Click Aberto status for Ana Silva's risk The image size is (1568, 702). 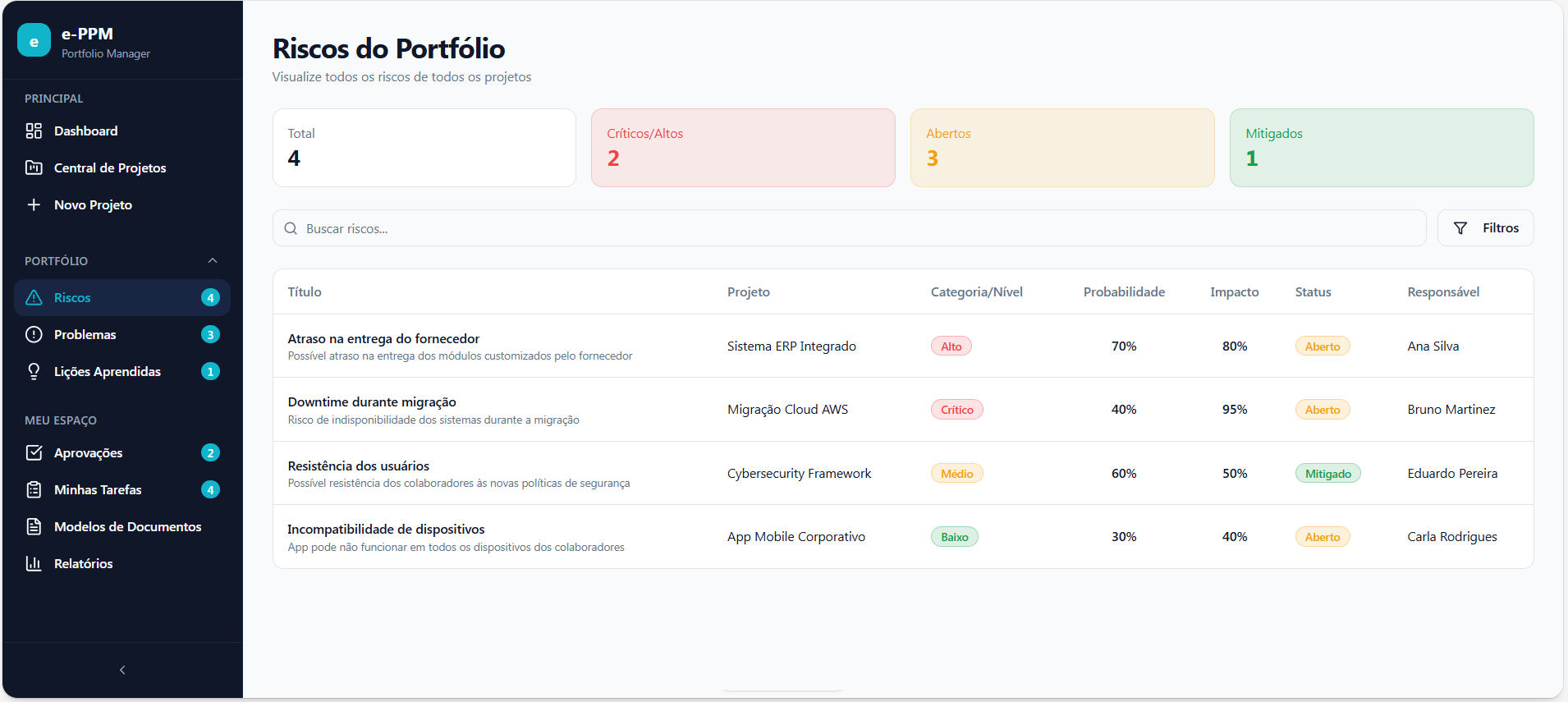pos(1323,346)
